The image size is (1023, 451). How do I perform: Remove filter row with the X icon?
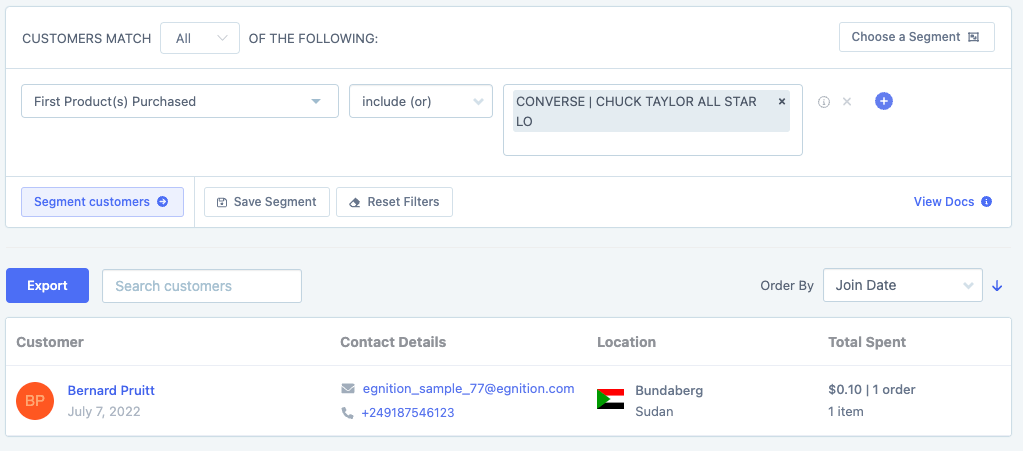tap(847, 102)
